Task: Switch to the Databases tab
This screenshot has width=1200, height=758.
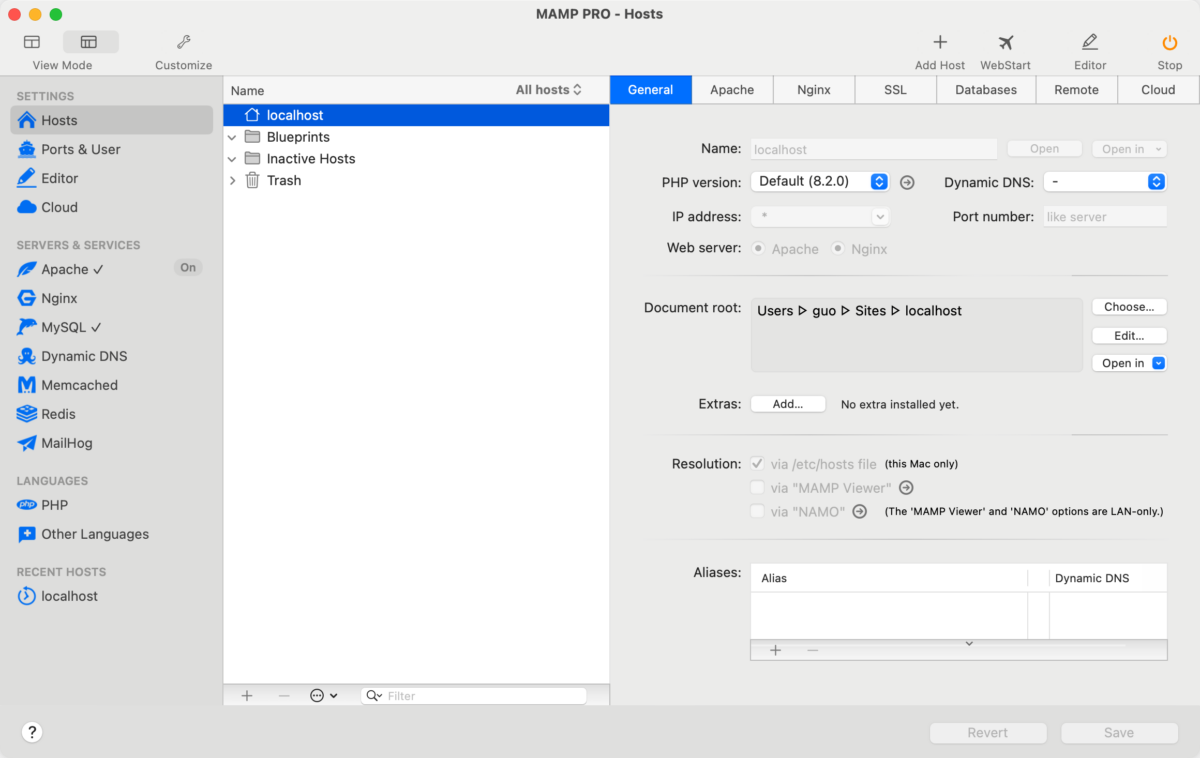Action: point(986,90)
